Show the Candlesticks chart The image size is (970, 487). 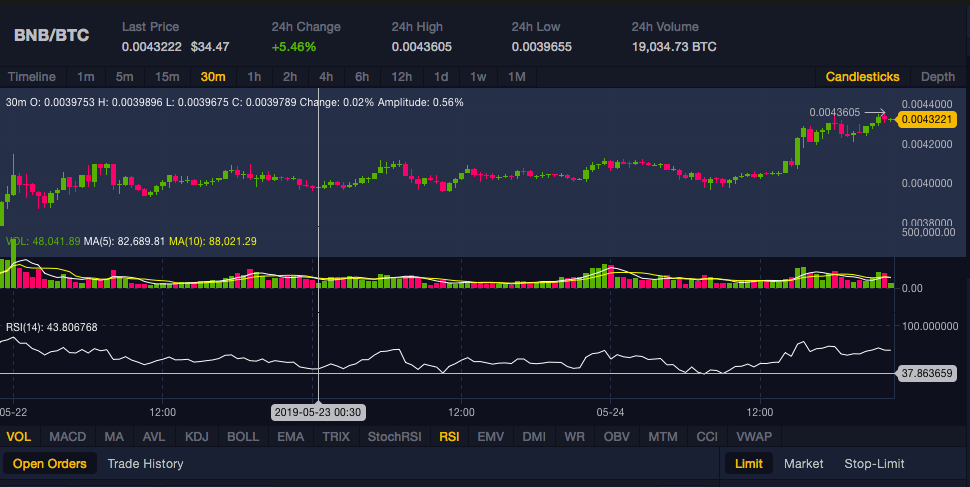(862, 77)
